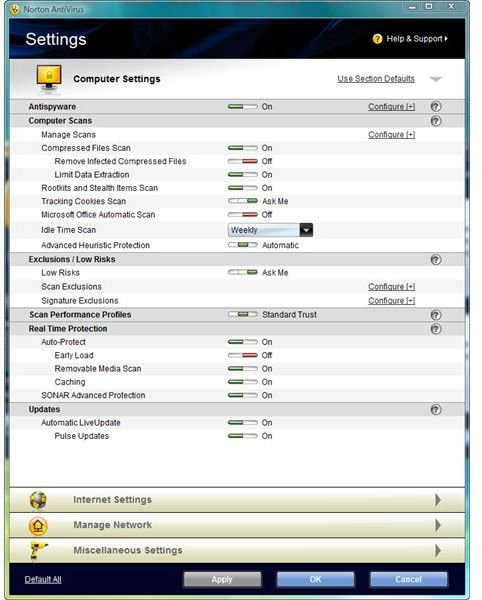
Task: Click the Norton AntiVirus title bar icon
Action: (x=15, y=9)
